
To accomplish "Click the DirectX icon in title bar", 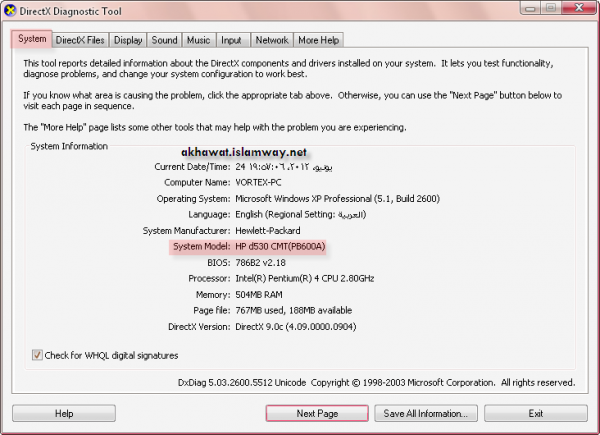I will (x=10, y=10).
